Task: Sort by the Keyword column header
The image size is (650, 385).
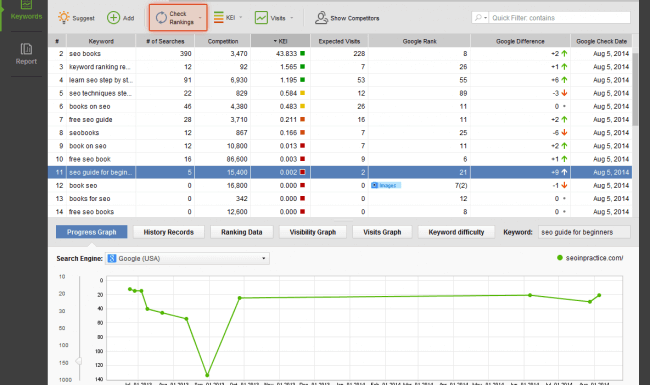Action: [x=101, y=41]
